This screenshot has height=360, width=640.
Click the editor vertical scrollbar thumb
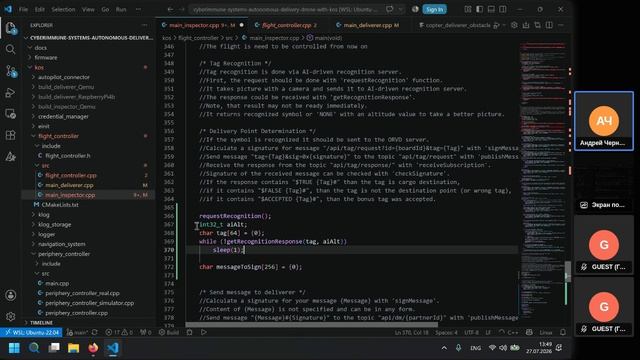click(568, 271)
